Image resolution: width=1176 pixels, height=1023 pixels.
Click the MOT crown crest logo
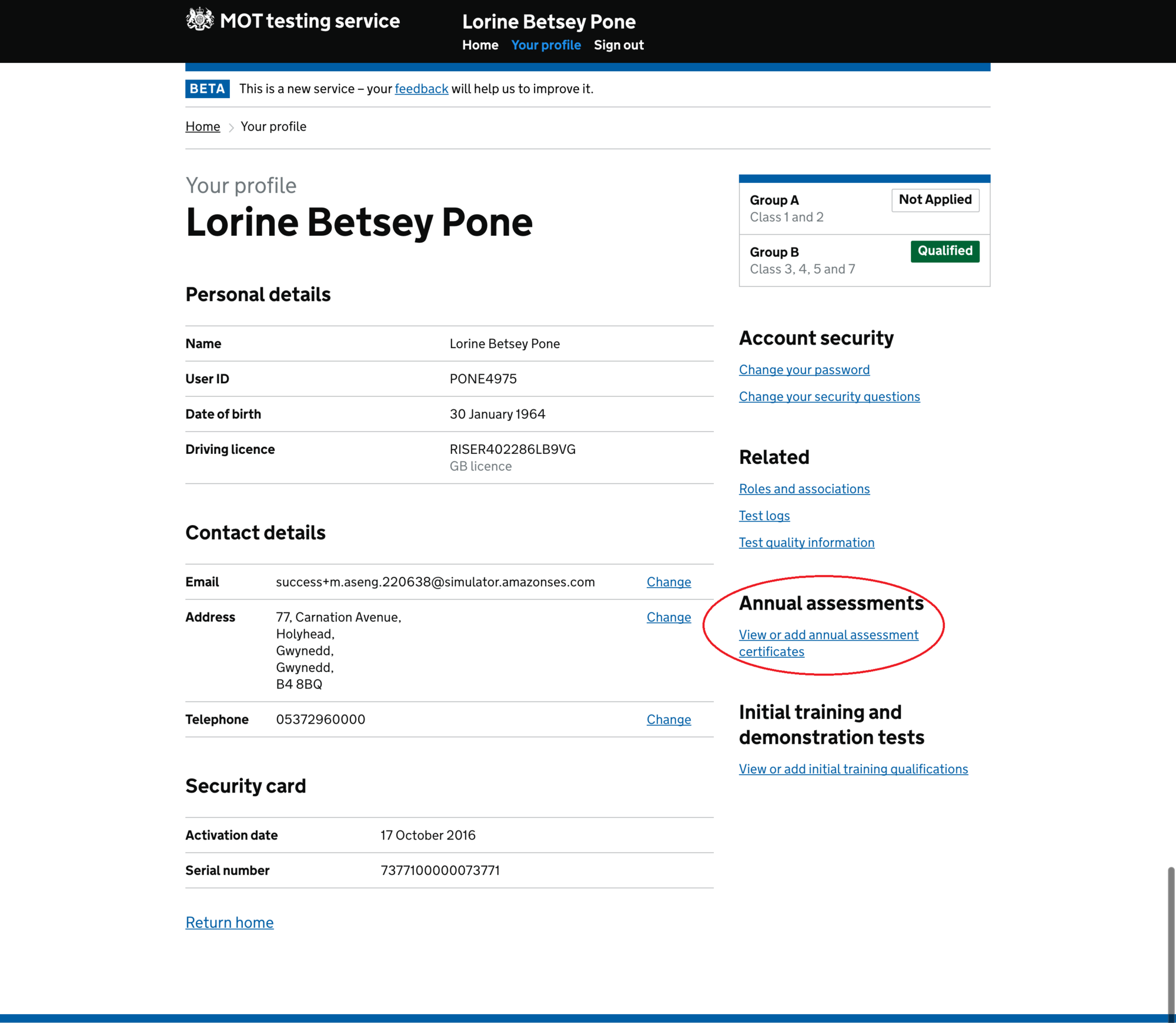click(x=200, y=19)
